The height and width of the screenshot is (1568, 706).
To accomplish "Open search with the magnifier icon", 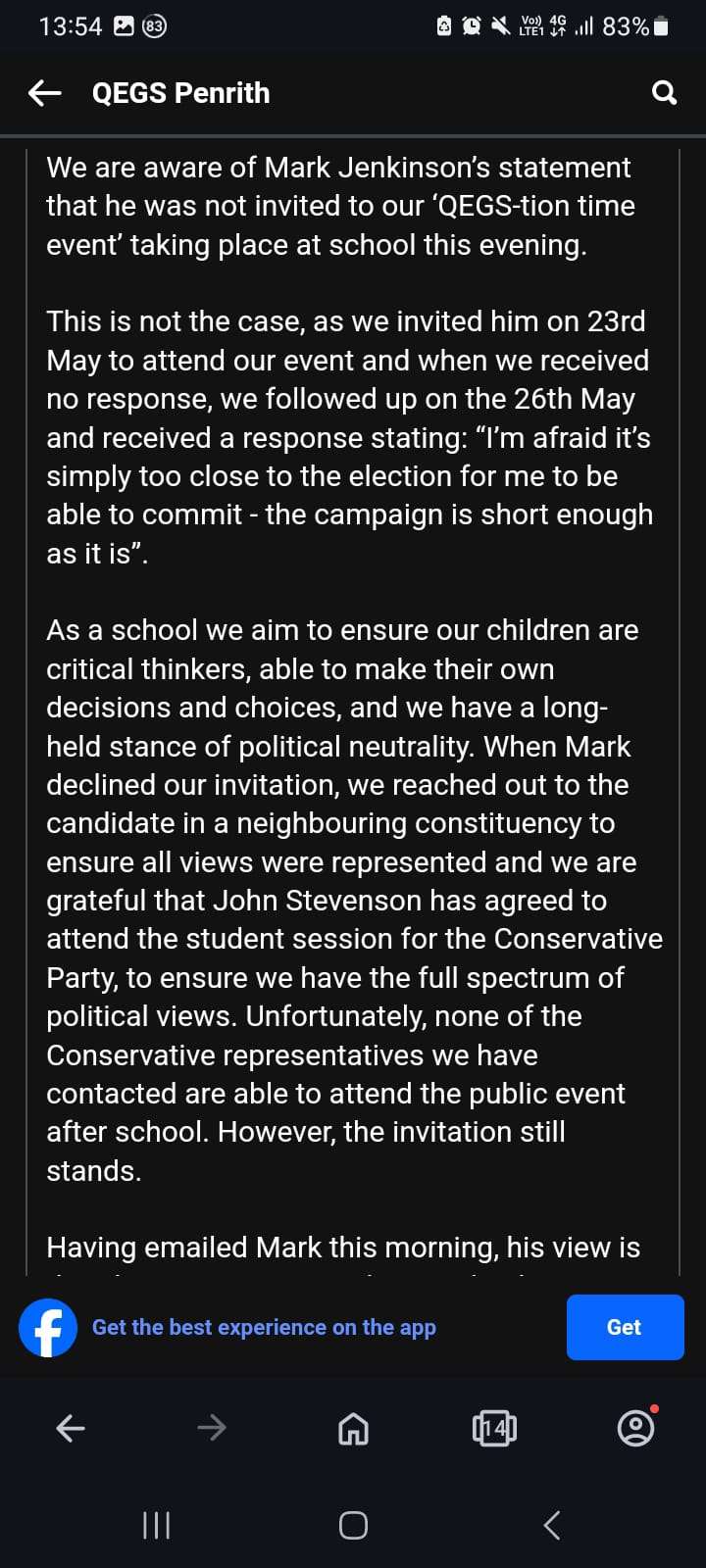I will [664, 93].
